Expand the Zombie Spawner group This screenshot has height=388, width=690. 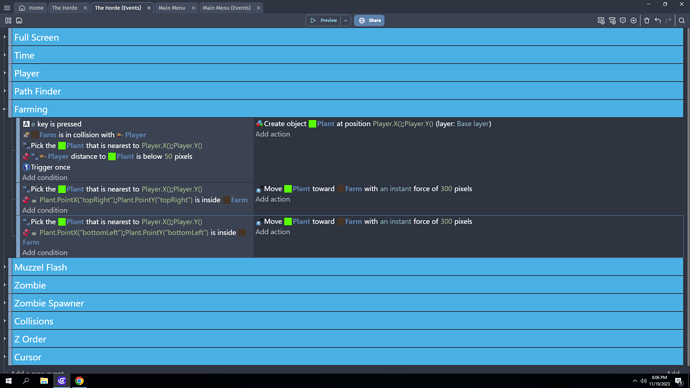click(x=5, y=303)
